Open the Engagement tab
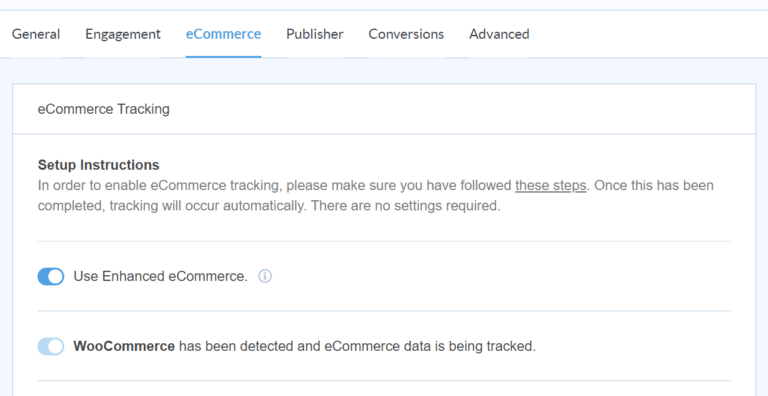The width and height of the screenshot is (768, 396). 123,34
